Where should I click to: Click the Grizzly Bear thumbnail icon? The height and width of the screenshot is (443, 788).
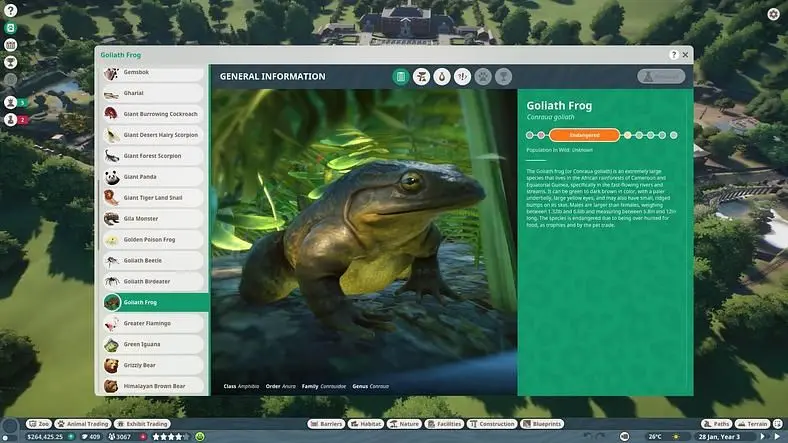click(111, 365)
